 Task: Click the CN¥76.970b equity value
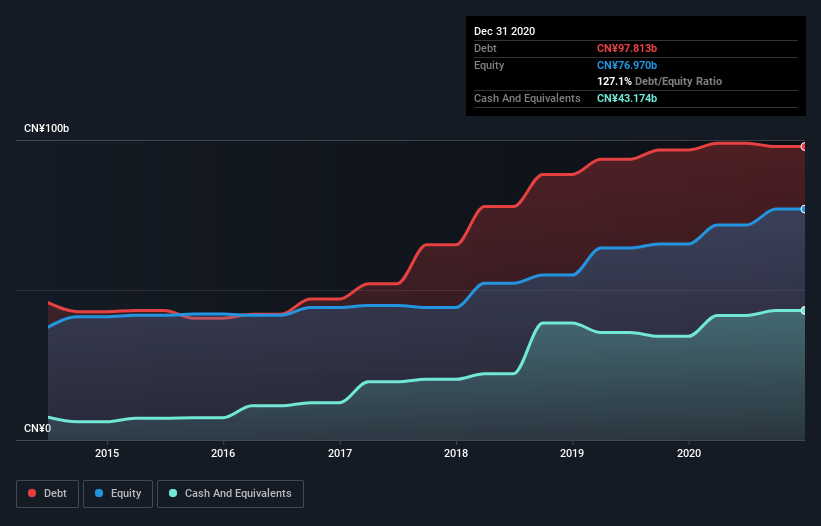click(627, 65)
